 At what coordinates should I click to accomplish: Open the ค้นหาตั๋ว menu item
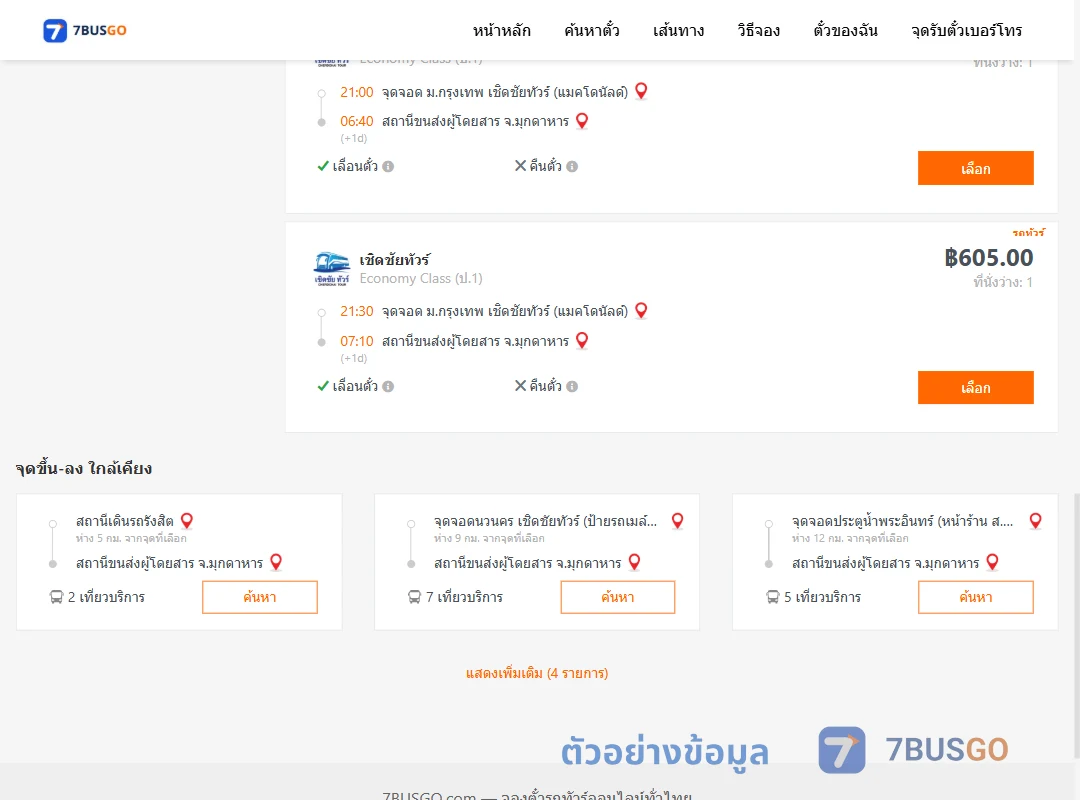592,30
